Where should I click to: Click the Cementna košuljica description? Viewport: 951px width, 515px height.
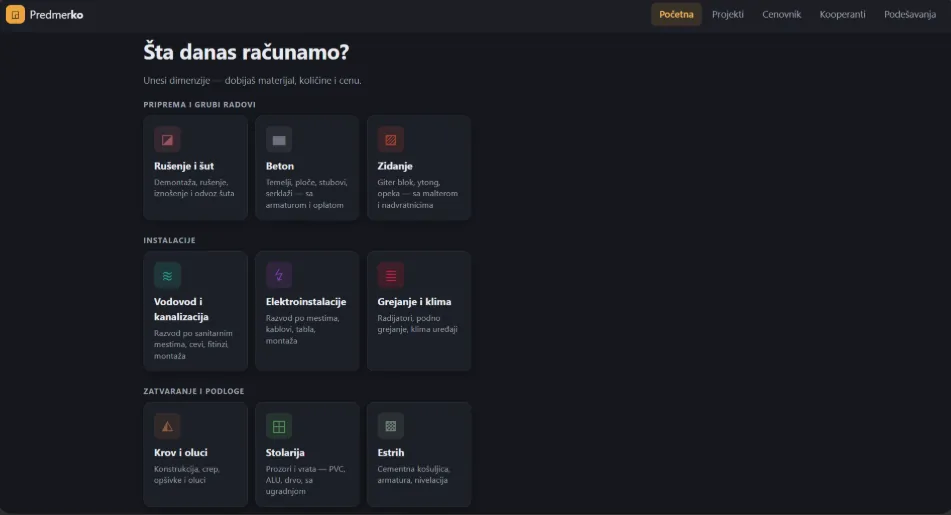tap(414, 474)
